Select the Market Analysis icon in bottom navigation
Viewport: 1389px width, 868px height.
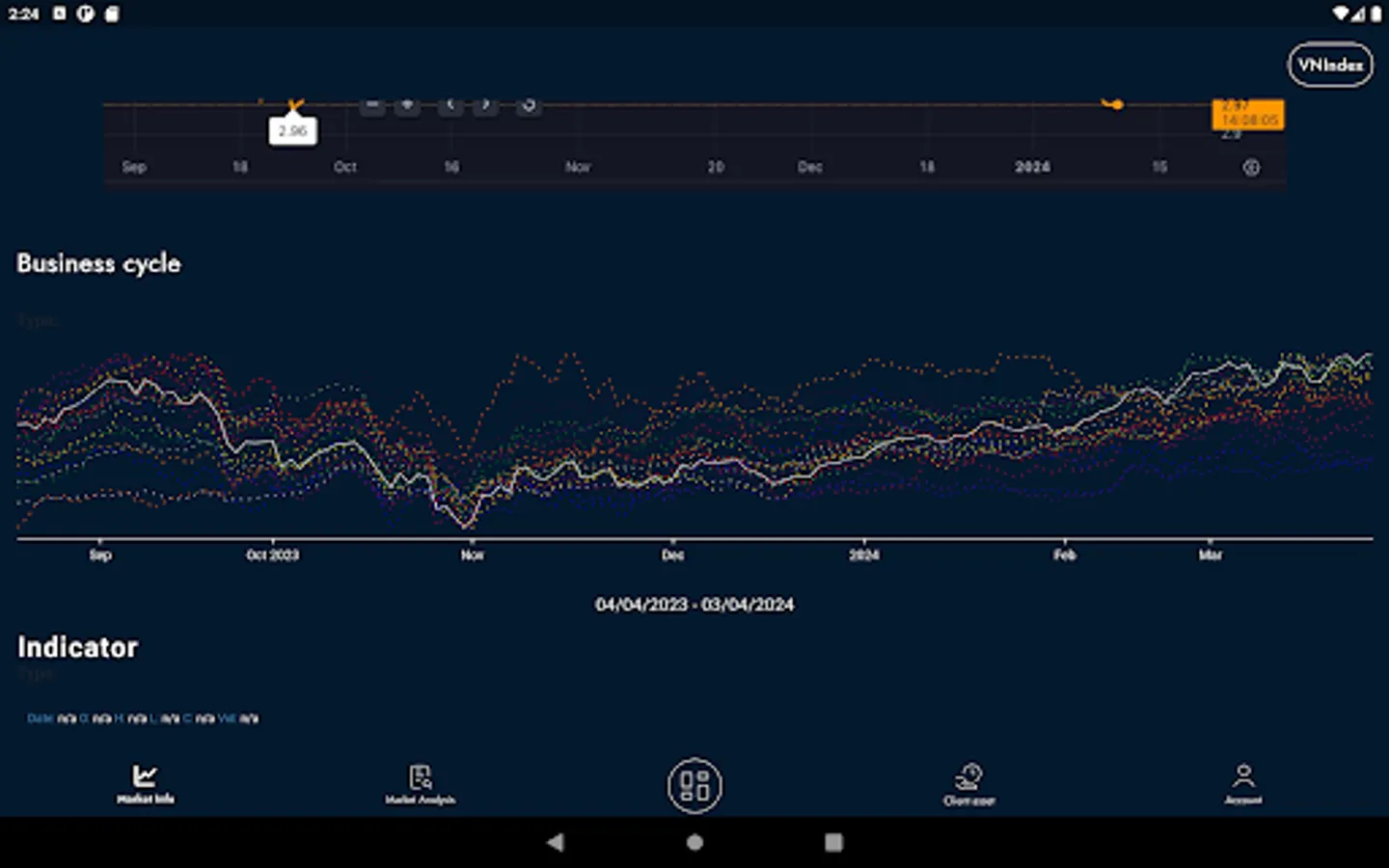pyautogui.click(x=420, y=783)
